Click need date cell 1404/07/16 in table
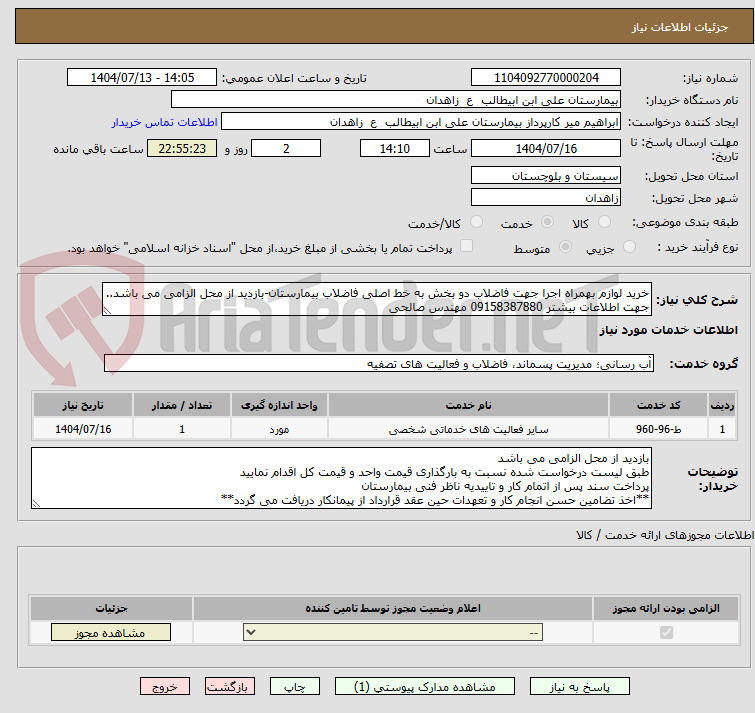Viewport: 755px width, 713px height. click(83, 428)
